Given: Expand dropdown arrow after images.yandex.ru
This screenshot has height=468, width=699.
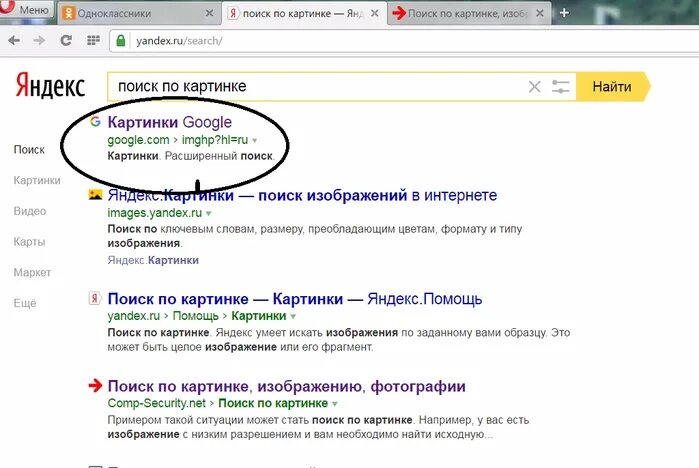Looking at the screenshot, I should pyautogui.click(x=208, y=213).
